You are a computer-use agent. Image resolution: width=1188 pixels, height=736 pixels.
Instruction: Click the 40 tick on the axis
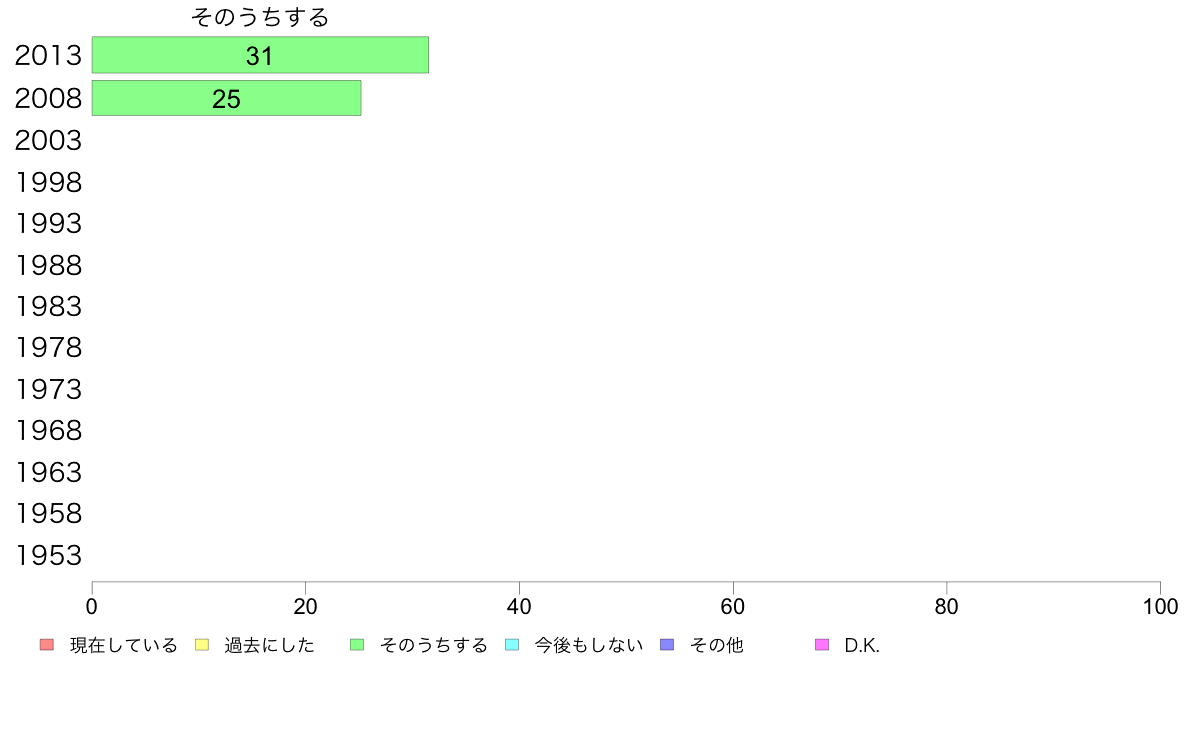pos(519,606)
